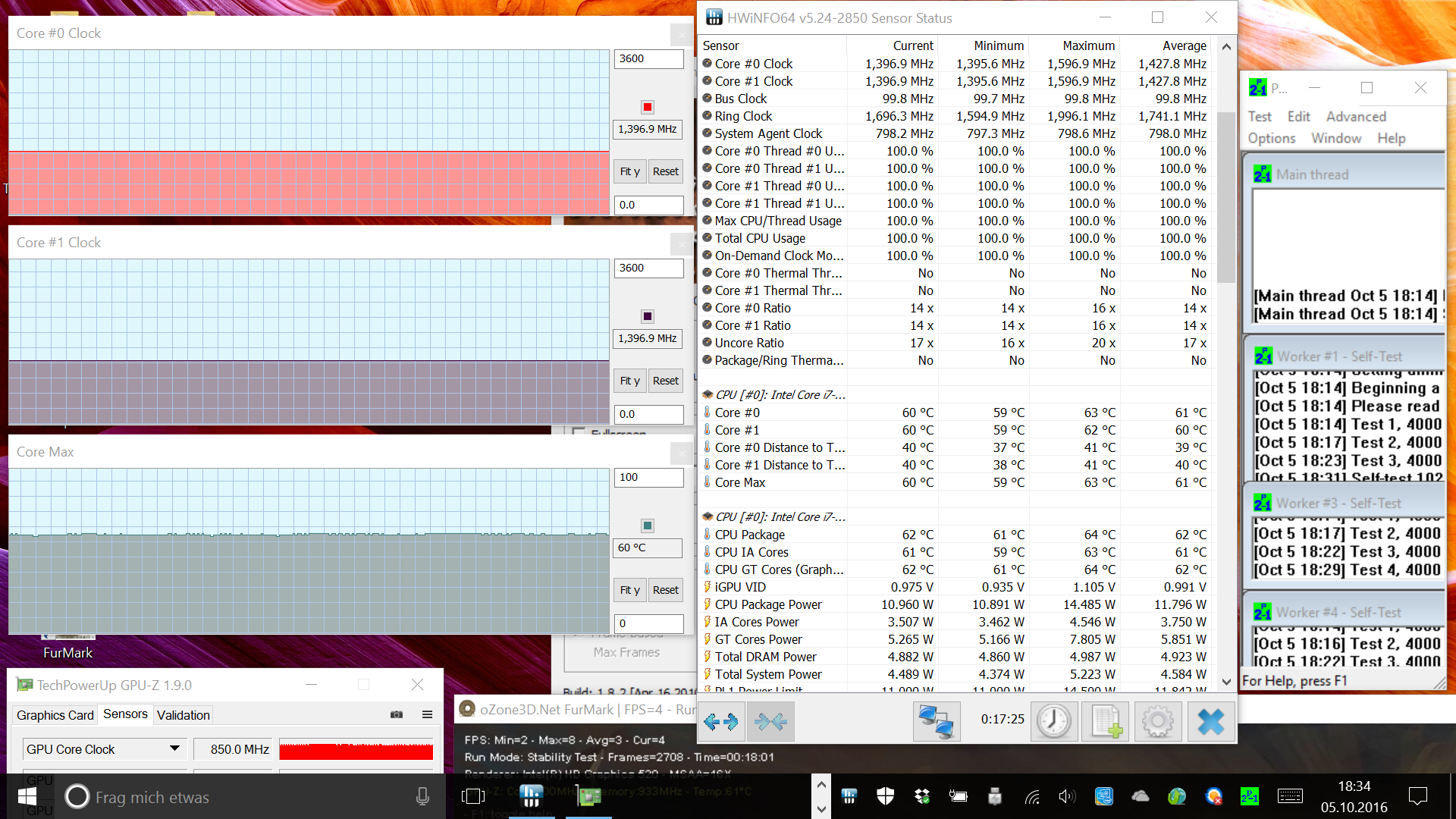Click the Core Max graph max value field 100
Viewport: 1456px width, 819px height.
(648, 477)
